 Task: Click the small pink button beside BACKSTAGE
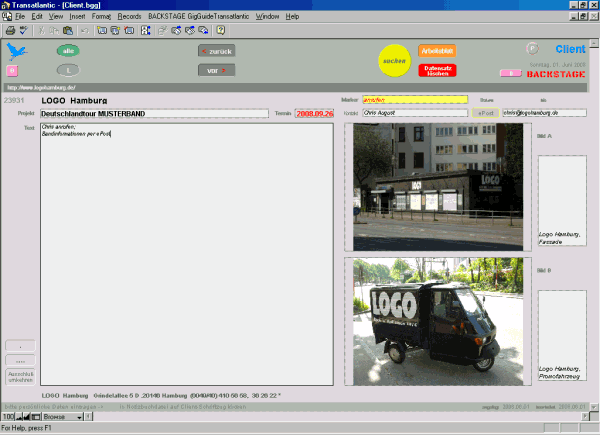[511, 73]
